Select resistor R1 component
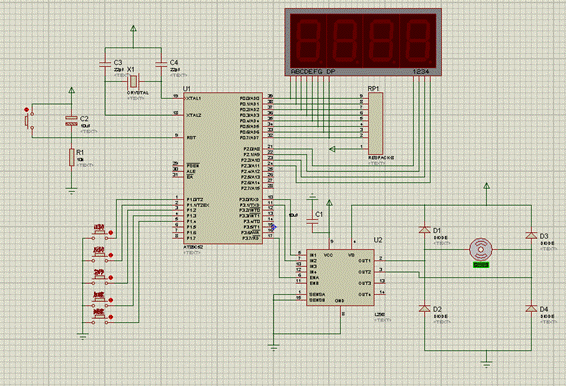 [x=71, y=157]
